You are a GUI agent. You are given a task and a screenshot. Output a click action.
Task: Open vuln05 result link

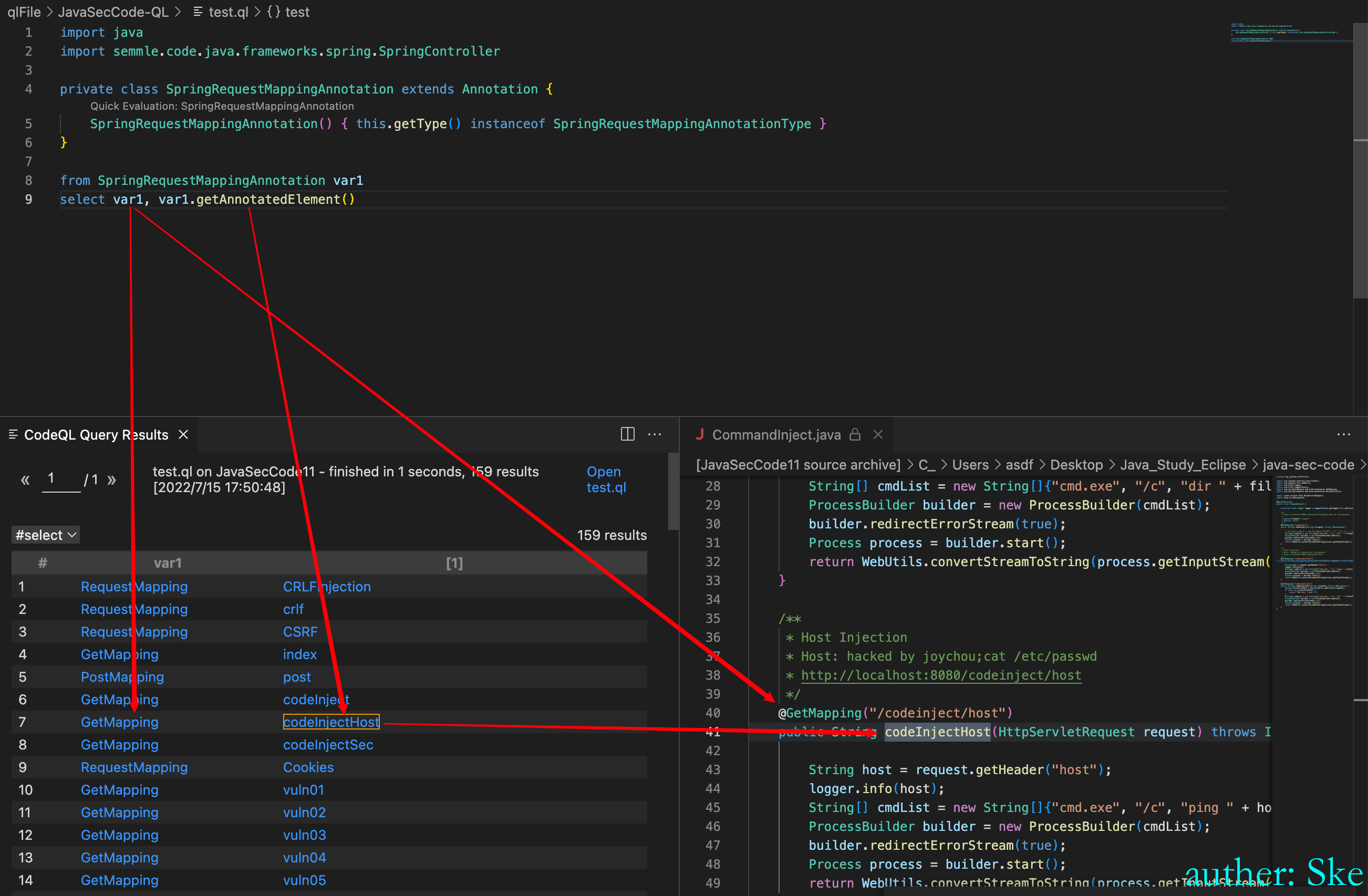[304, 880]
